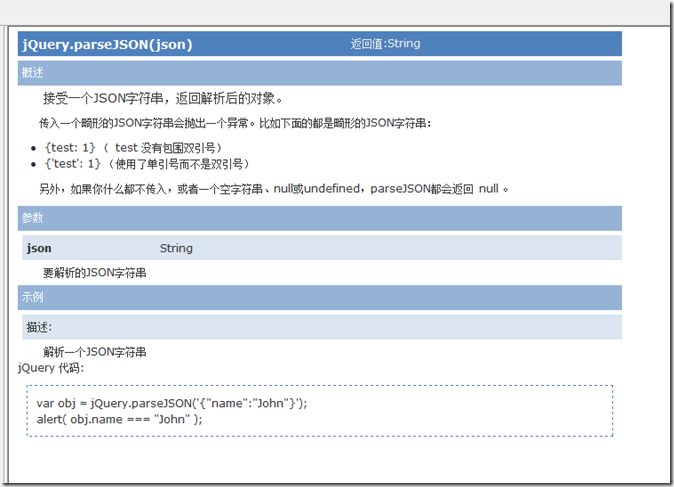Click the 描述: row in examples
Screen dimensions: 674x487
pos(40,327)
